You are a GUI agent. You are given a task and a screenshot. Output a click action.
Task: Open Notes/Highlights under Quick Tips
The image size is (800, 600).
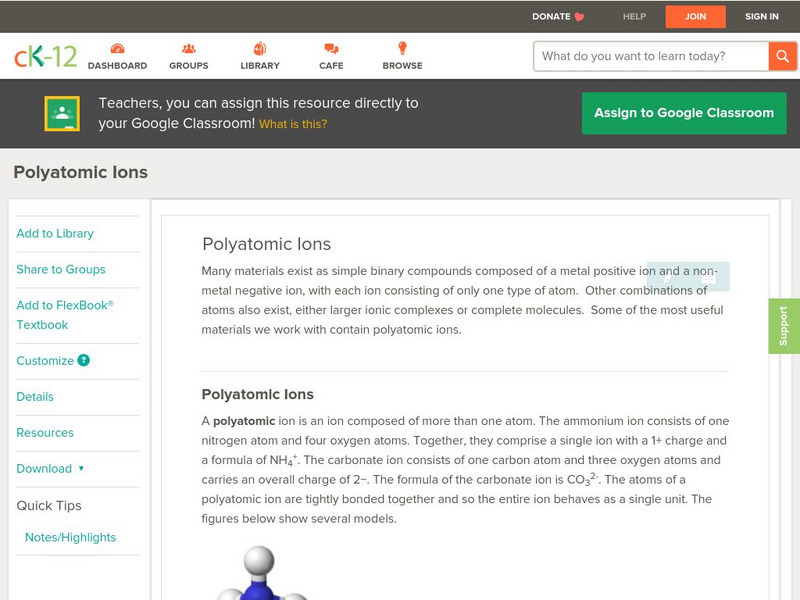(x=70, y=537)
